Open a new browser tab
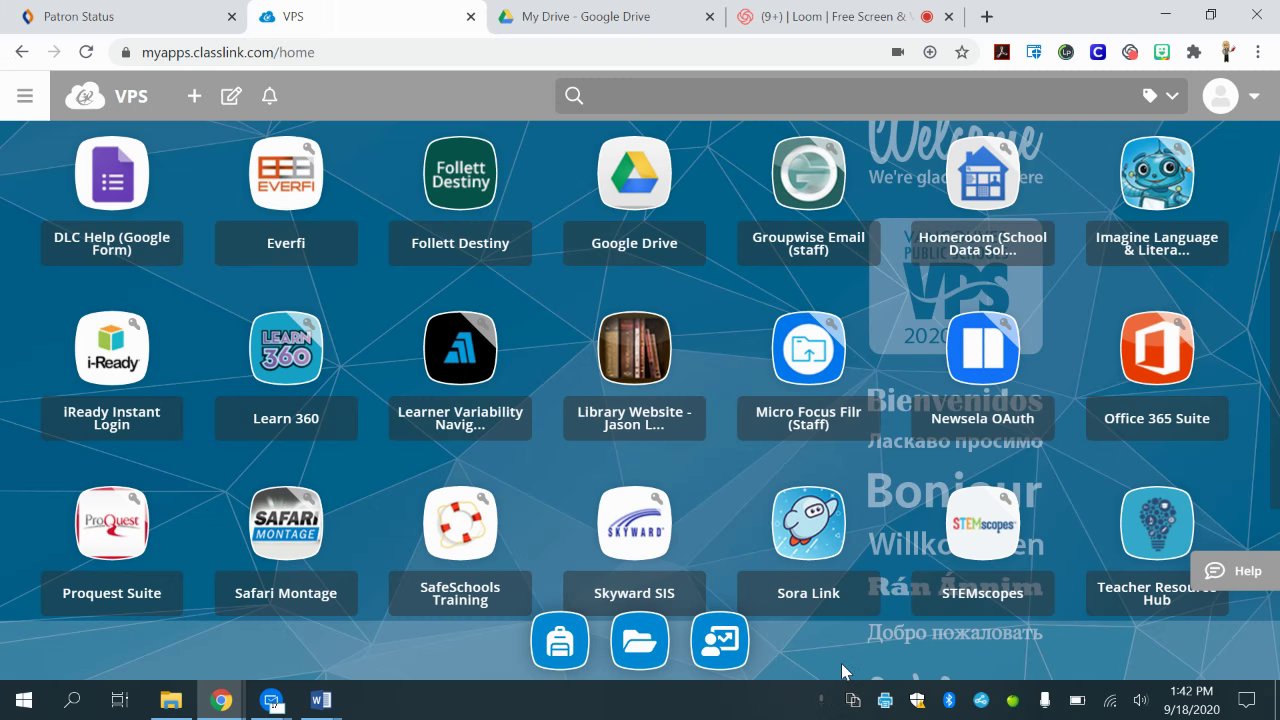 pos(987,17)
